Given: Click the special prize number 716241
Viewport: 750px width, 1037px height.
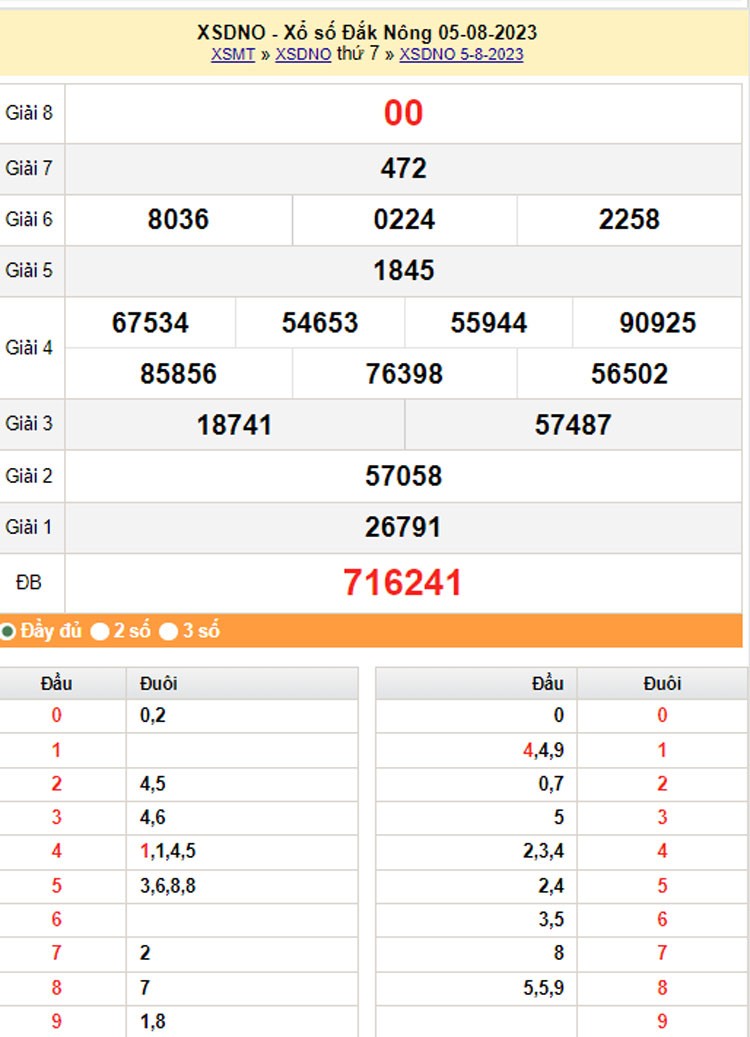Looking at the screenshot, I should tap(403, 583).
